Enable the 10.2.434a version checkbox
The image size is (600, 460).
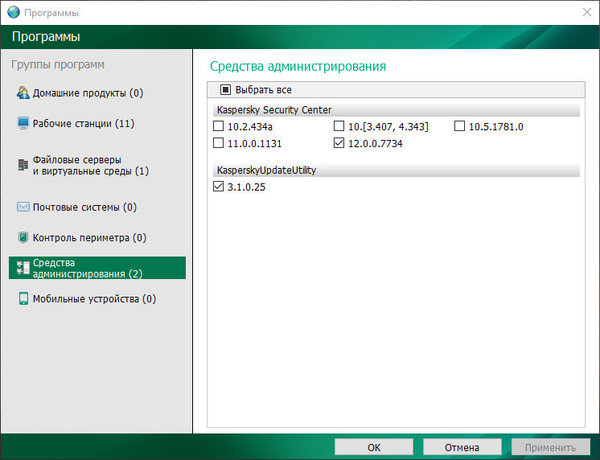click(x=219, y=127)
